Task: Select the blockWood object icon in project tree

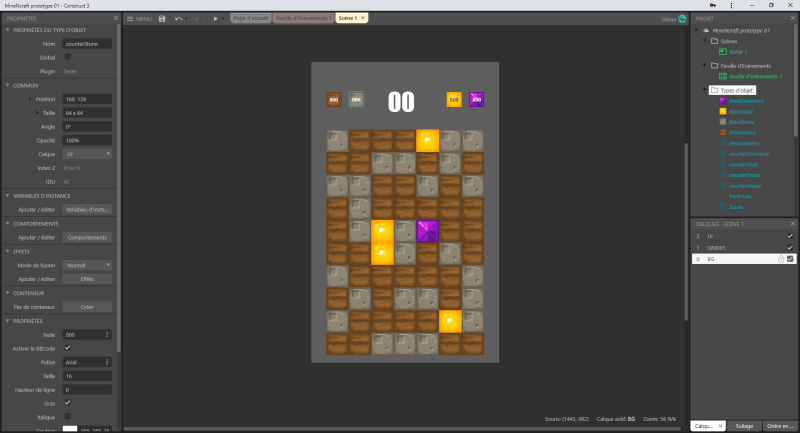Action: (722, 133)
